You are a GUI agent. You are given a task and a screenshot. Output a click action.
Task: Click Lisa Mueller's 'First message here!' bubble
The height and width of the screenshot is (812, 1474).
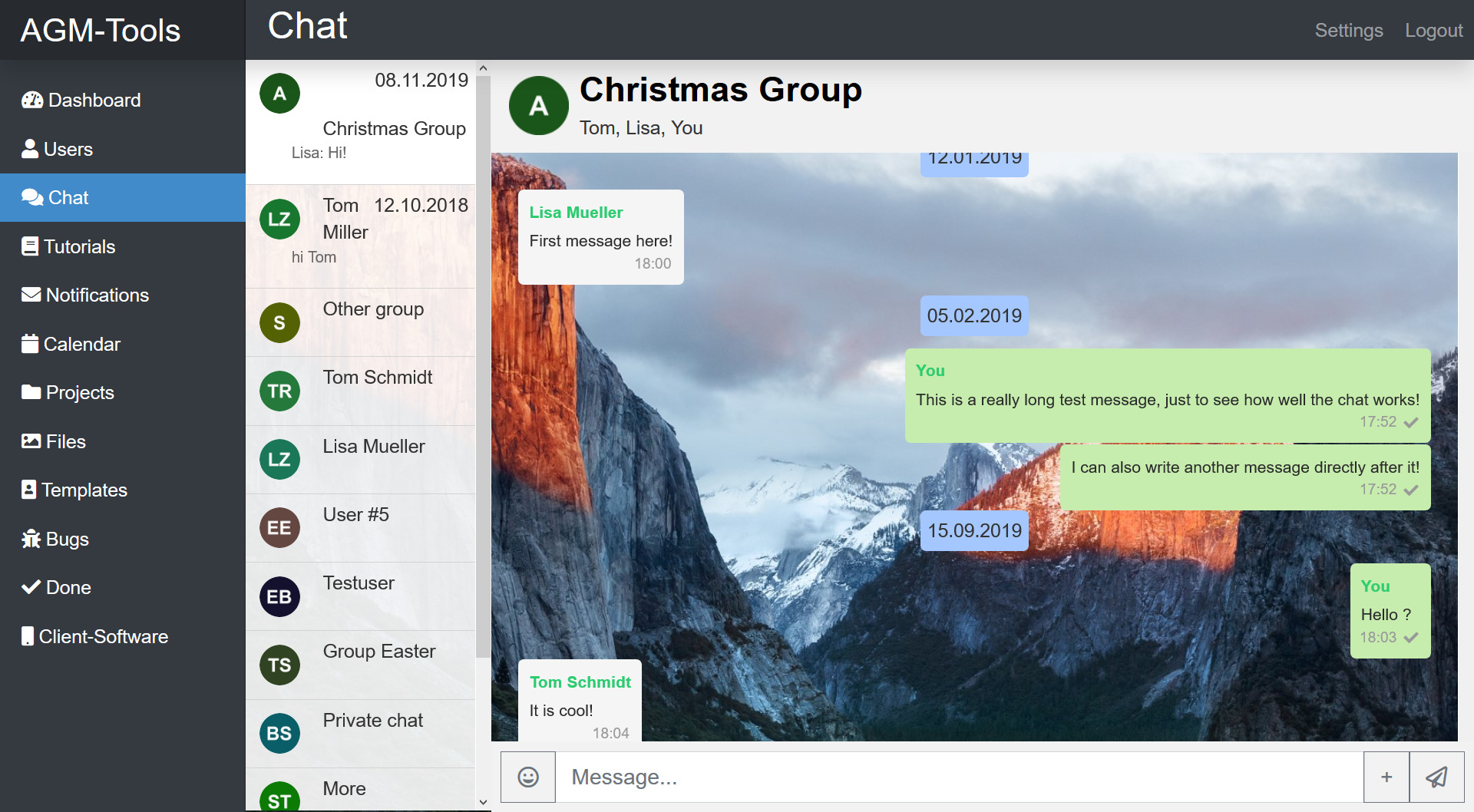(x=601, y=237)
